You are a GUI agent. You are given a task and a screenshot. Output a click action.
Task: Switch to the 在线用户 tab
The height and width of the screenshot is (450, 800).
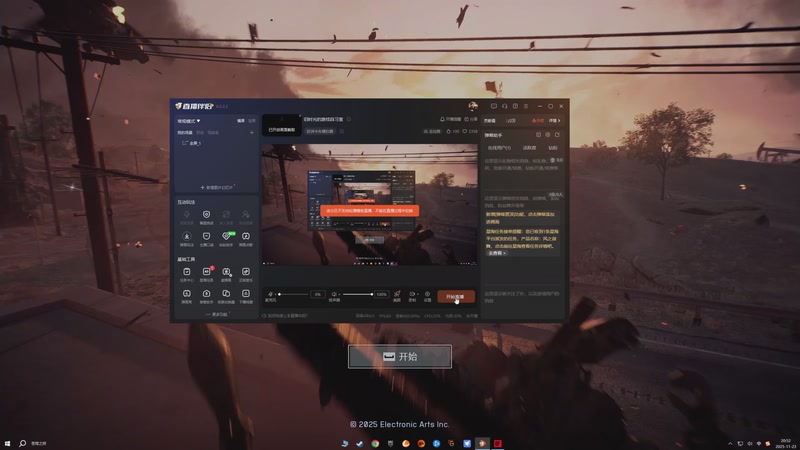499,147
